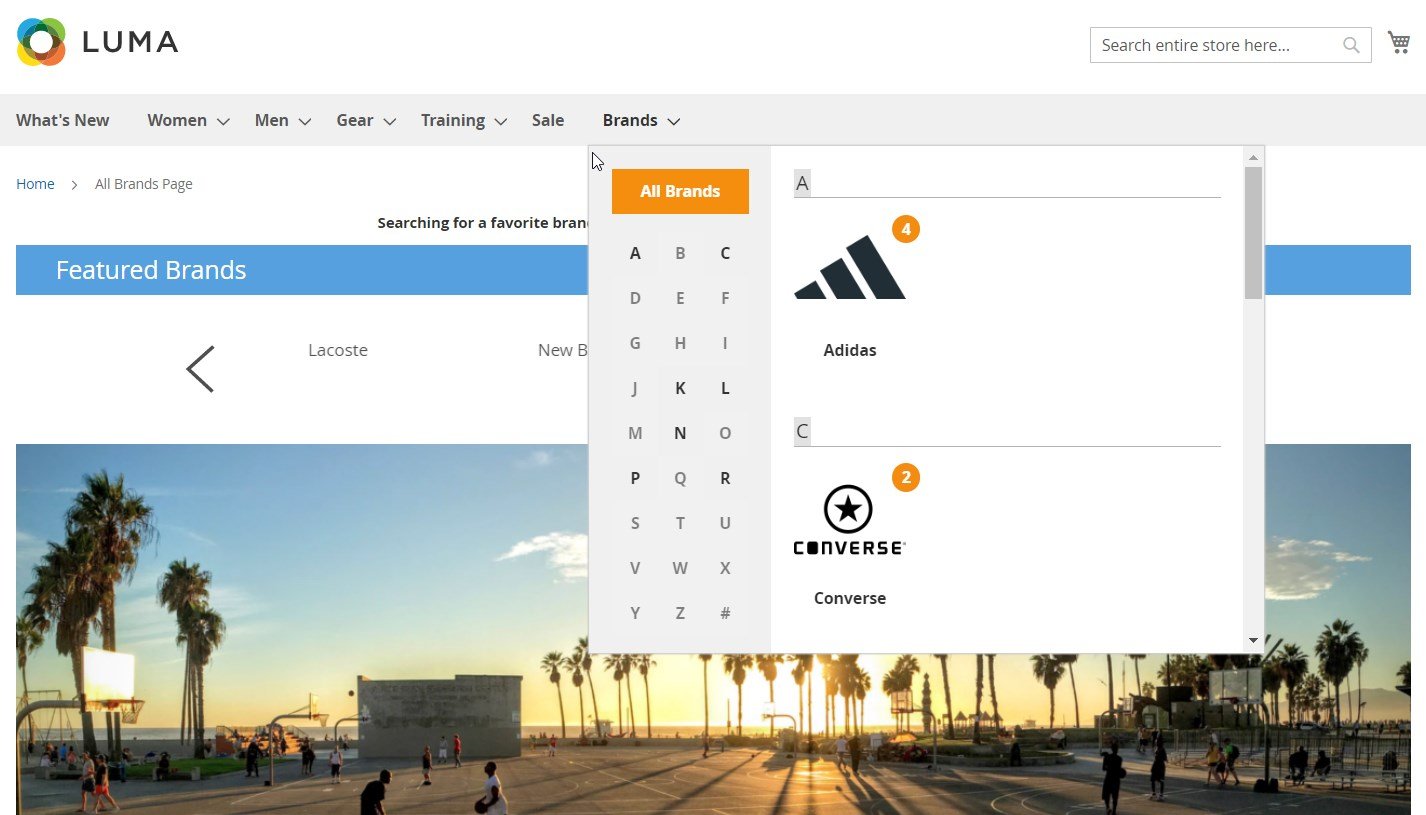Open the Brands menu item
This screenshot has width=1426, height=815.
point(630,120)
